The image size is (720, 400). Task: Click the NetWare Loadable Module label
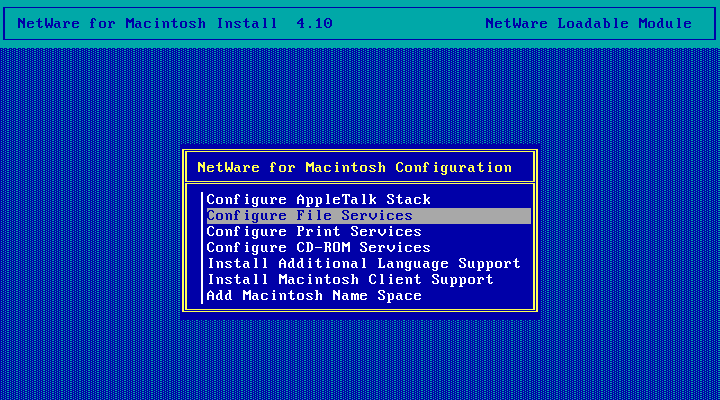point(588,23)
